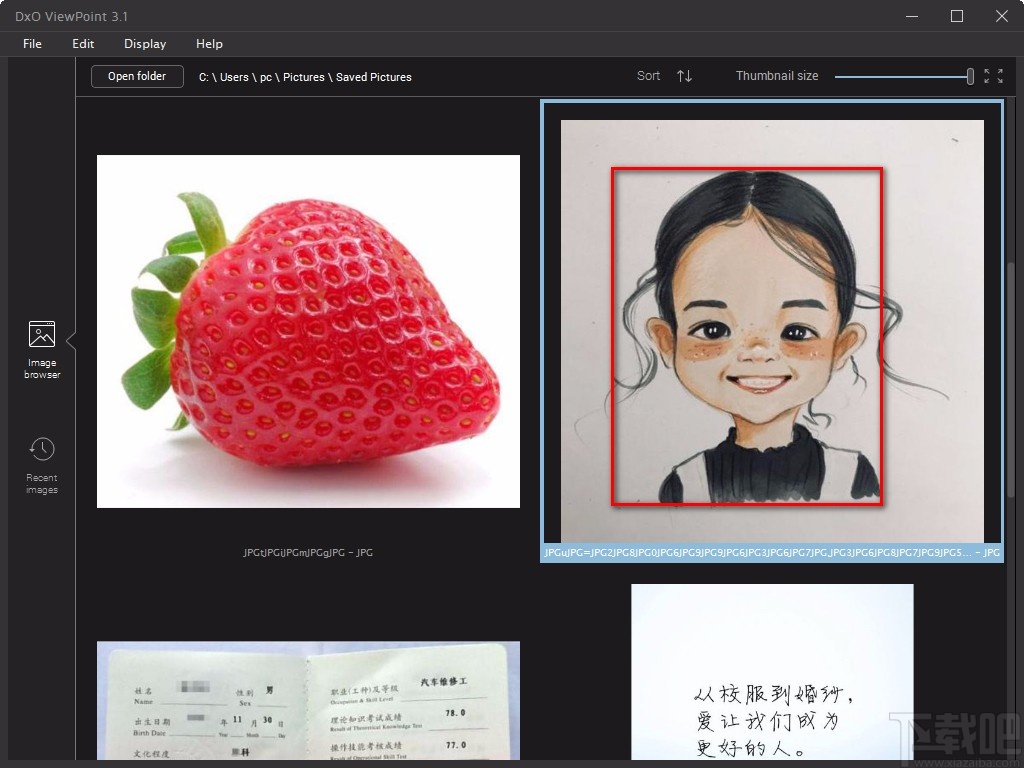Adjust the Thumbnail size slider
Screen dimensions: 1024x768
(968, 76)
